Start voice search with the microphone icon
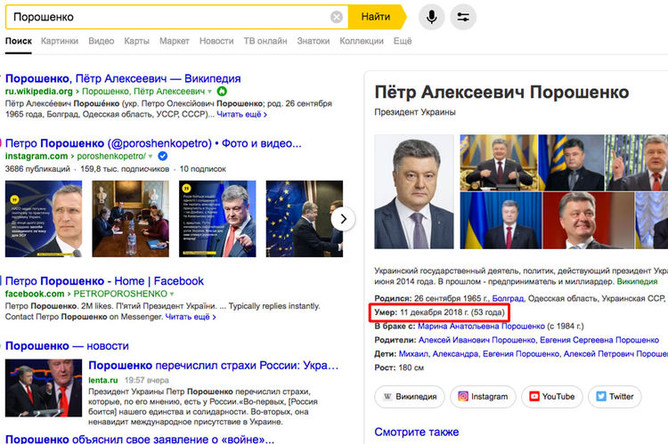The height and width of the screenshot is (444, 668). click(x=432, y=17)
